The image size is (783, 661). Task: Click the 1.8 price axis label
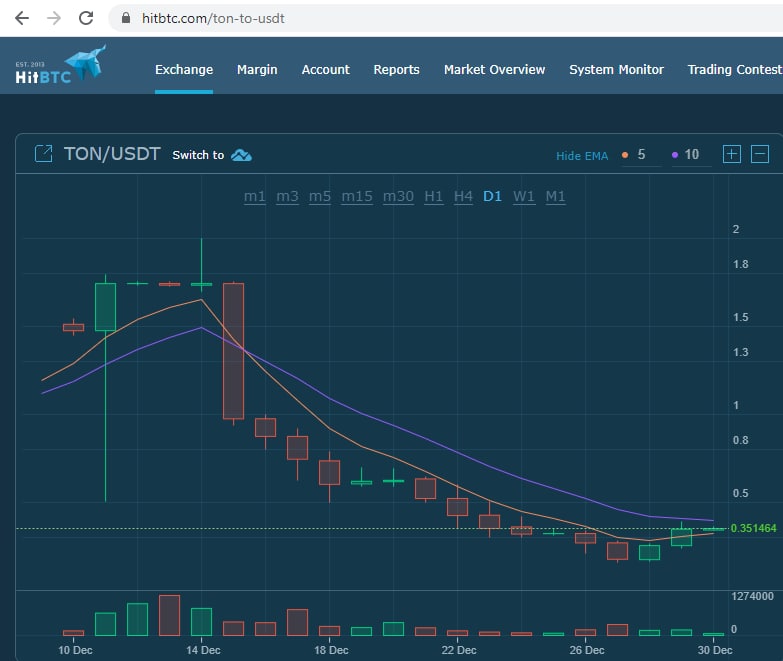[x=741, y=264]
